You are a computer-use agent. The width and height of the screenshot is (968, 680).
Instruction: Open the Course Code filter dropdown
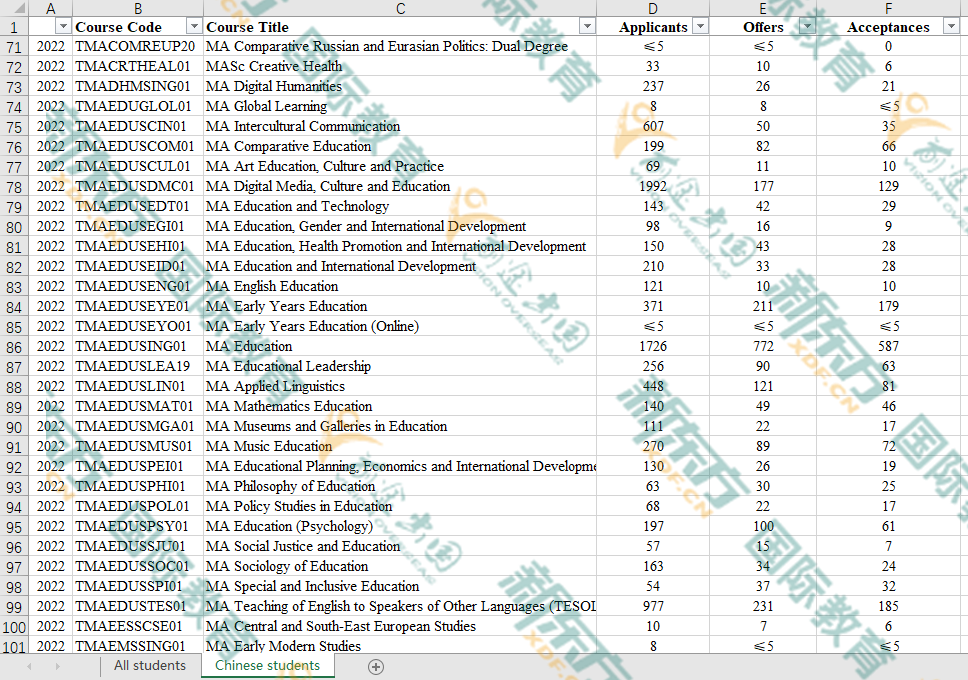(x=193, y=27)
